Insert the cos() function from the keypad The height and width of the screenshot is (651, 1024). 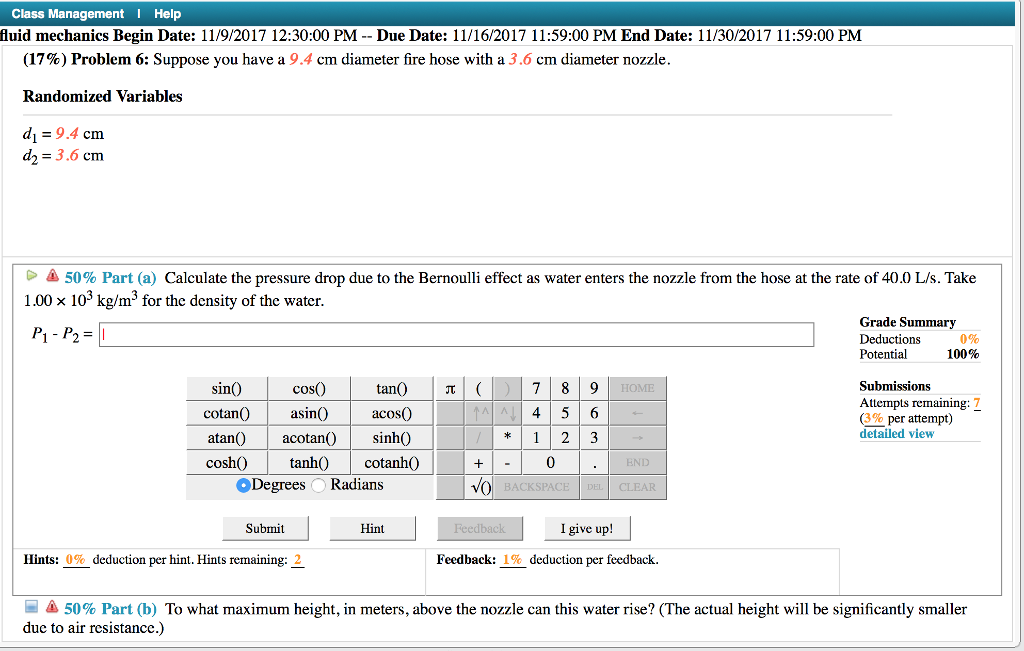pyautogui.click(x=309, y=388)
